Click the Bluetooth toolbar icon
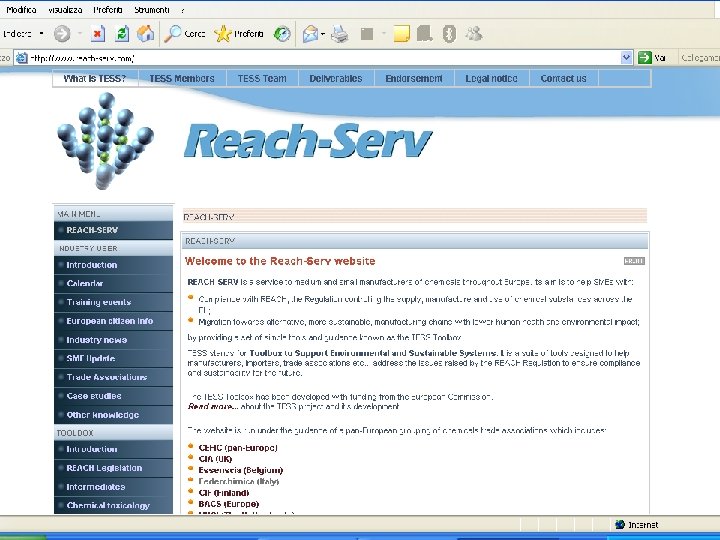Screen dimensions: 720x540 450,34
